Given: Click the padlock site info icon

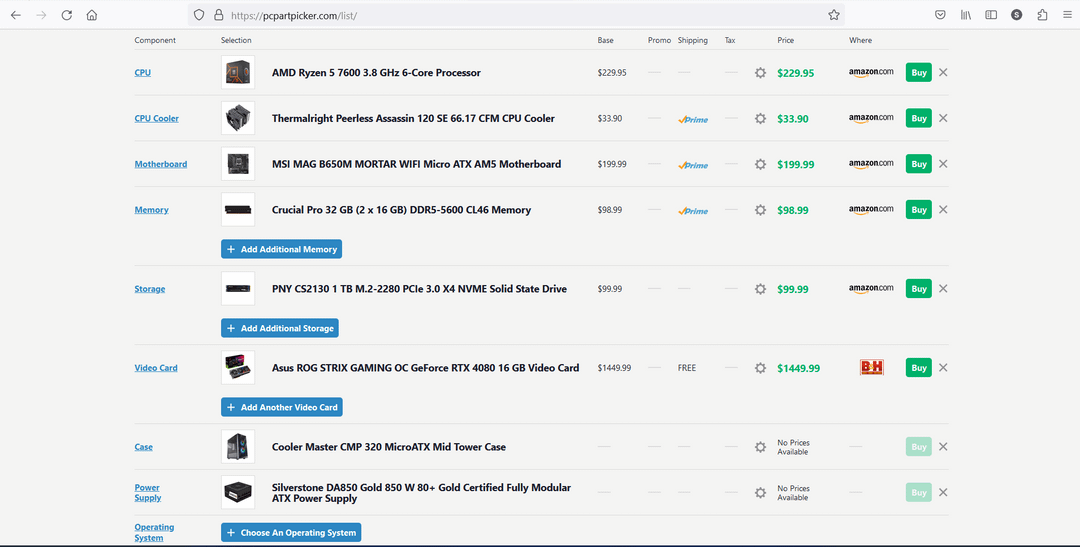Looking at the screenshot, I should click(x=218, y=14).
